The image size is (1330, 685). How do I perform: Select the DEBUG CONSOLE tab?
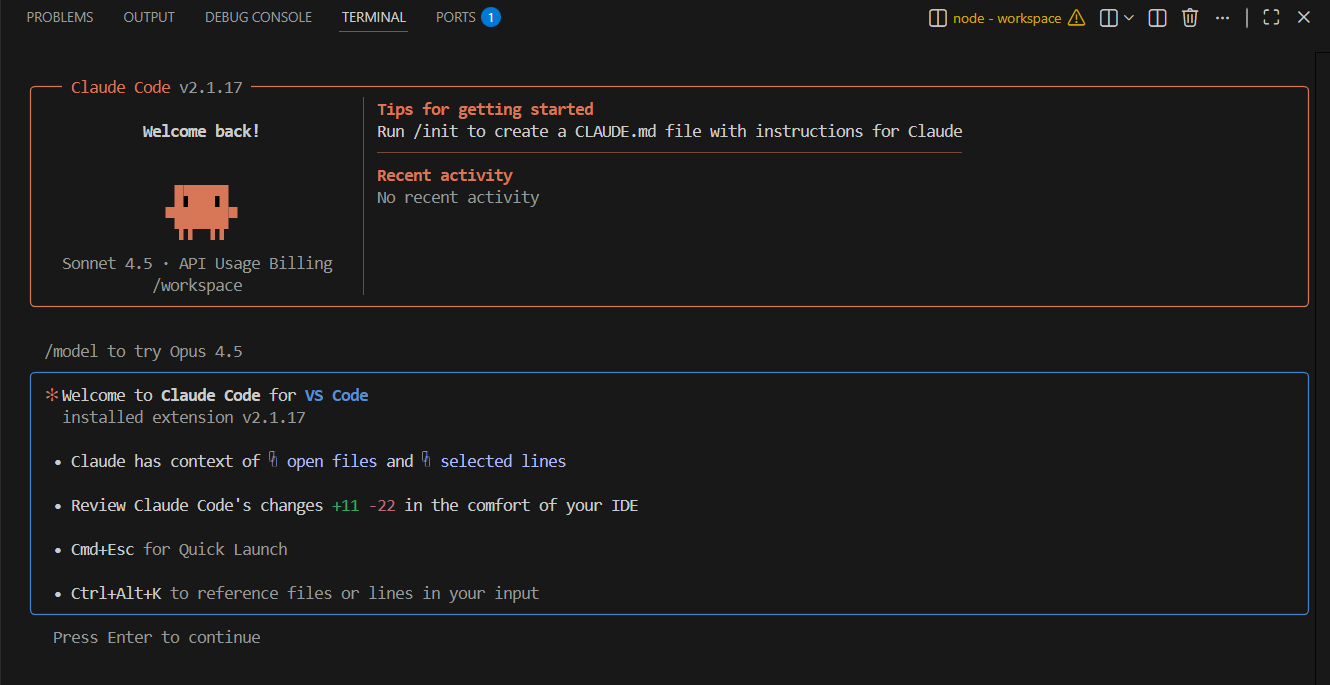(x=258, y=17)
